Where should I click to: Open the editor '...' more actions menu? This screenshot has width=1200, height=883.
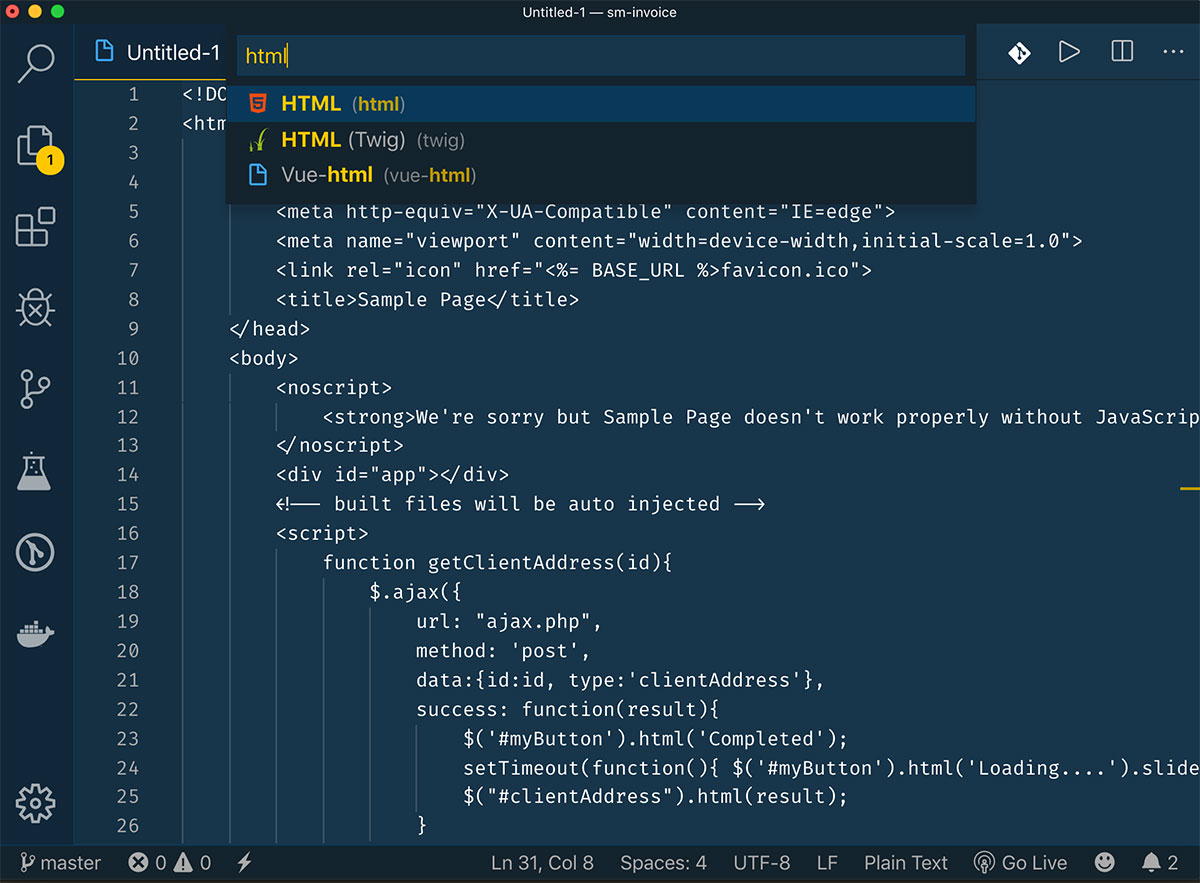point(1173,52)
